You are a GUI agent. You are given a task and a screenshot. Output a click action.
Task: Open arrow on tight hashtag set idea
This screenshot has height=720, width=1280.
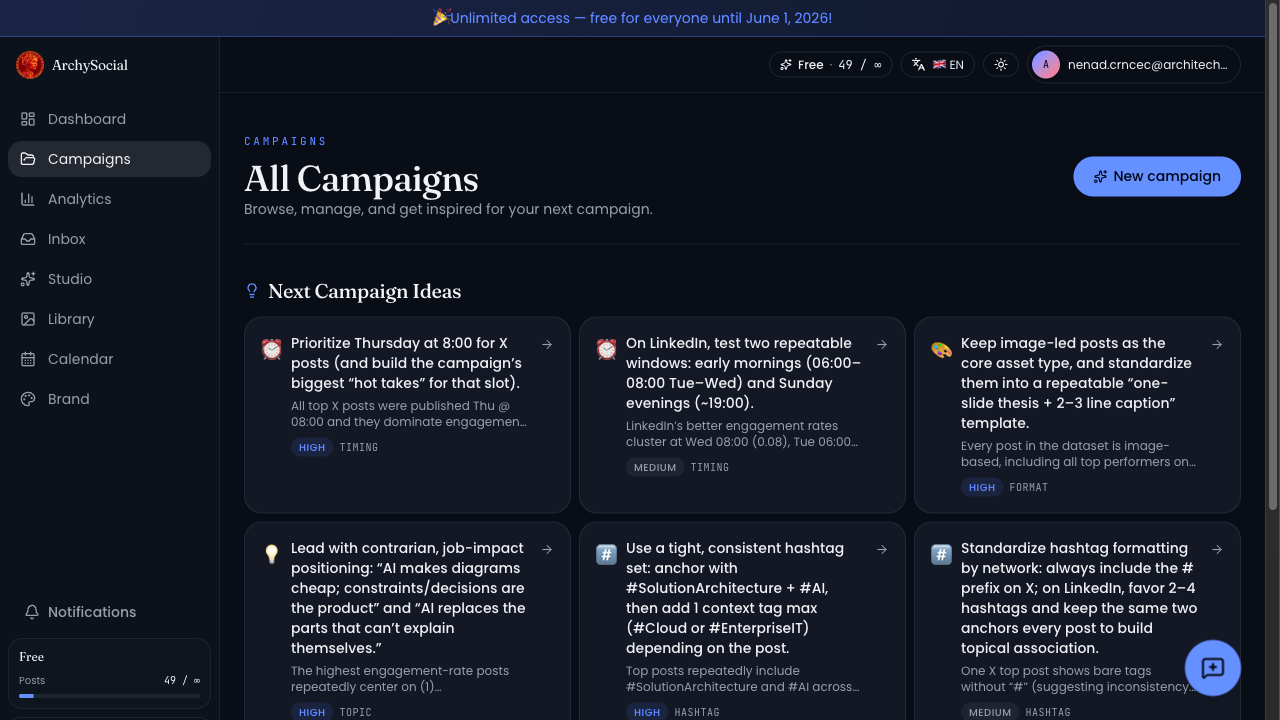coord(882,549)
